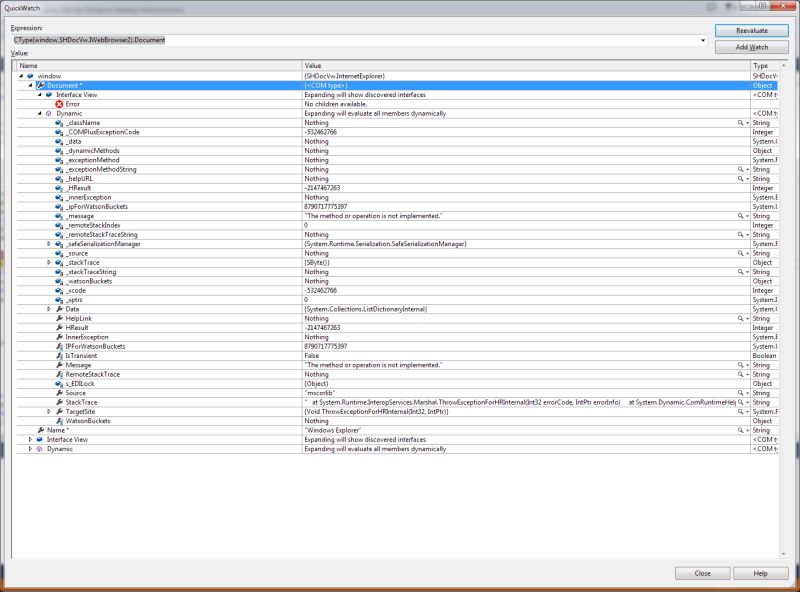This screenshot has width=800, height=592.
Task: Open visualizer dropdown arrow for StackTrace row
Action: pos(747,403)
